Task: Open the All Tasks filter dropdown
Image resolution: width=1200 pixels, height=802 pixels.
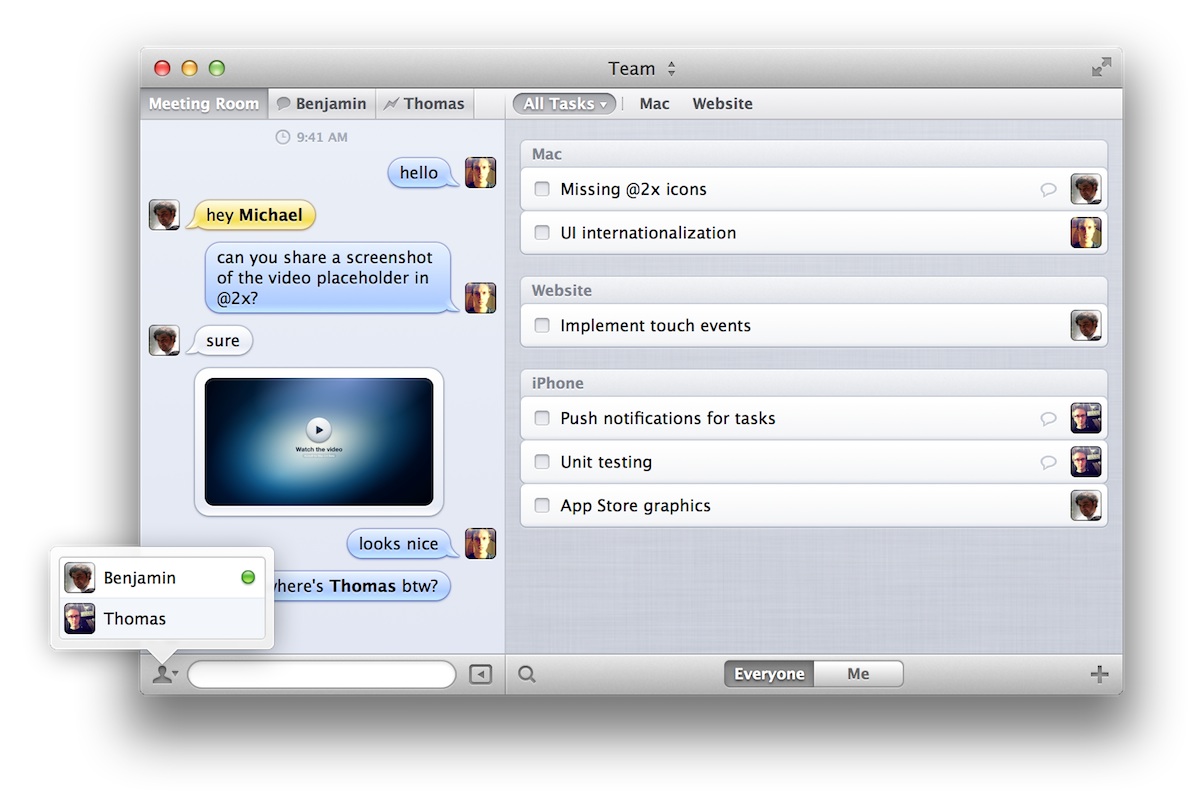Action: click(x=565, y=104)
